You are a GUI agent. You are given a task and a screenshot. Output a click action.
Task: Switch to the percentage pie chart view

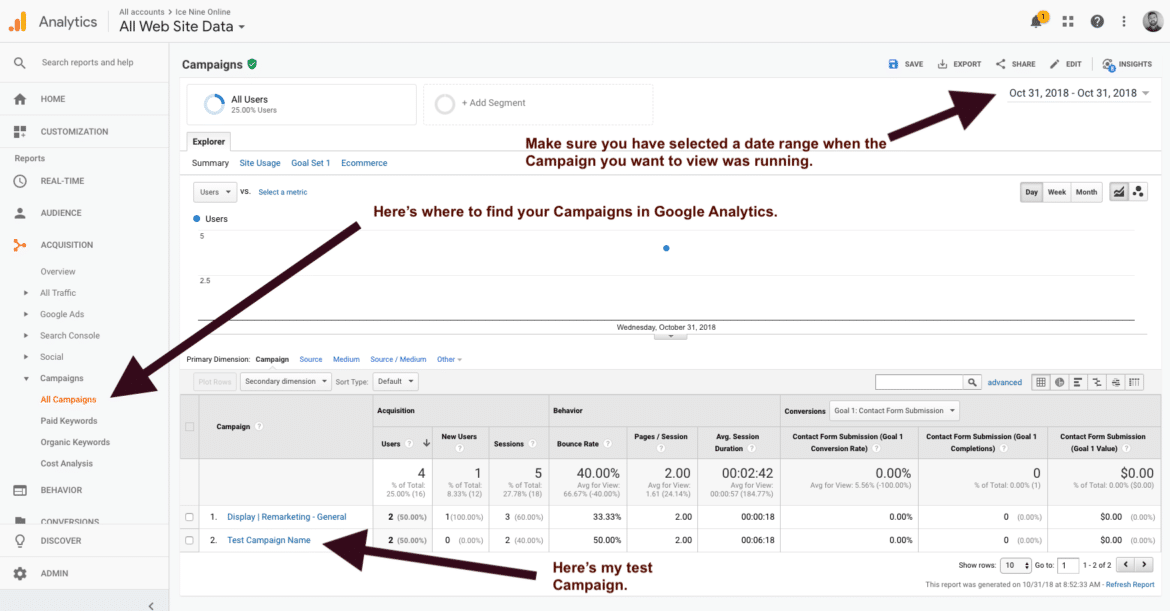[1060, 381]
